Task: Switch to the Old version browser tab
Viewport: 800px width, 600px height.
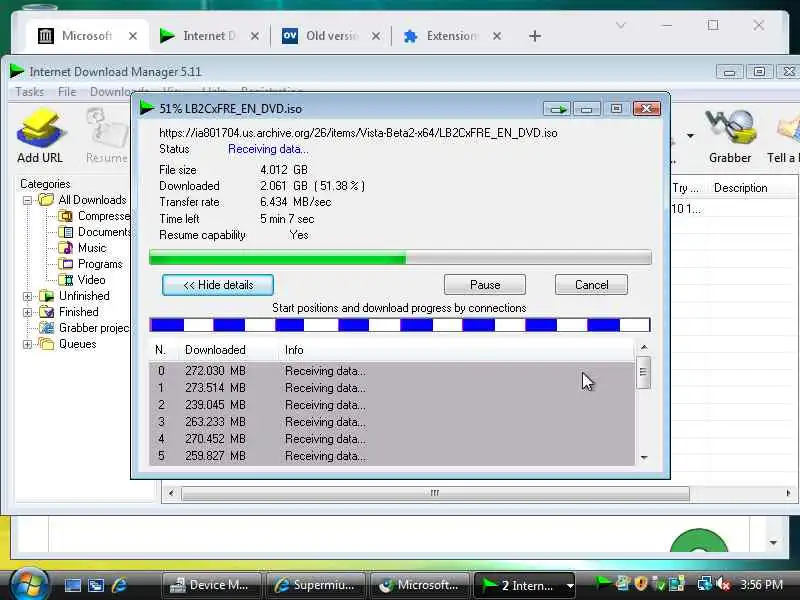Action: click(x=332, y=36)
